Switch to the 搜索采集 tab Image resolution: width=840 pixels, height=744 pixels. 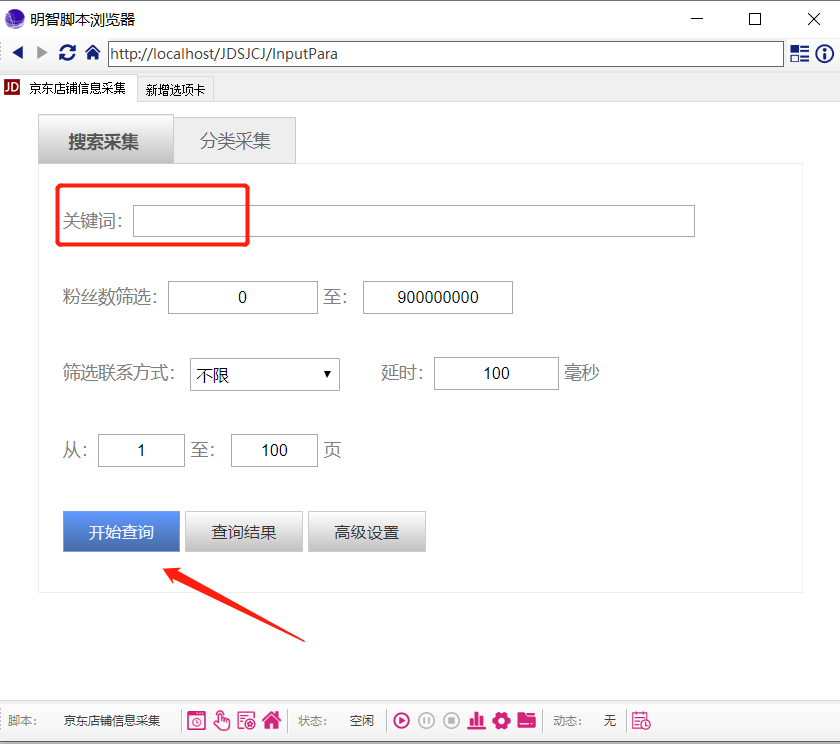tap(106, 139)
